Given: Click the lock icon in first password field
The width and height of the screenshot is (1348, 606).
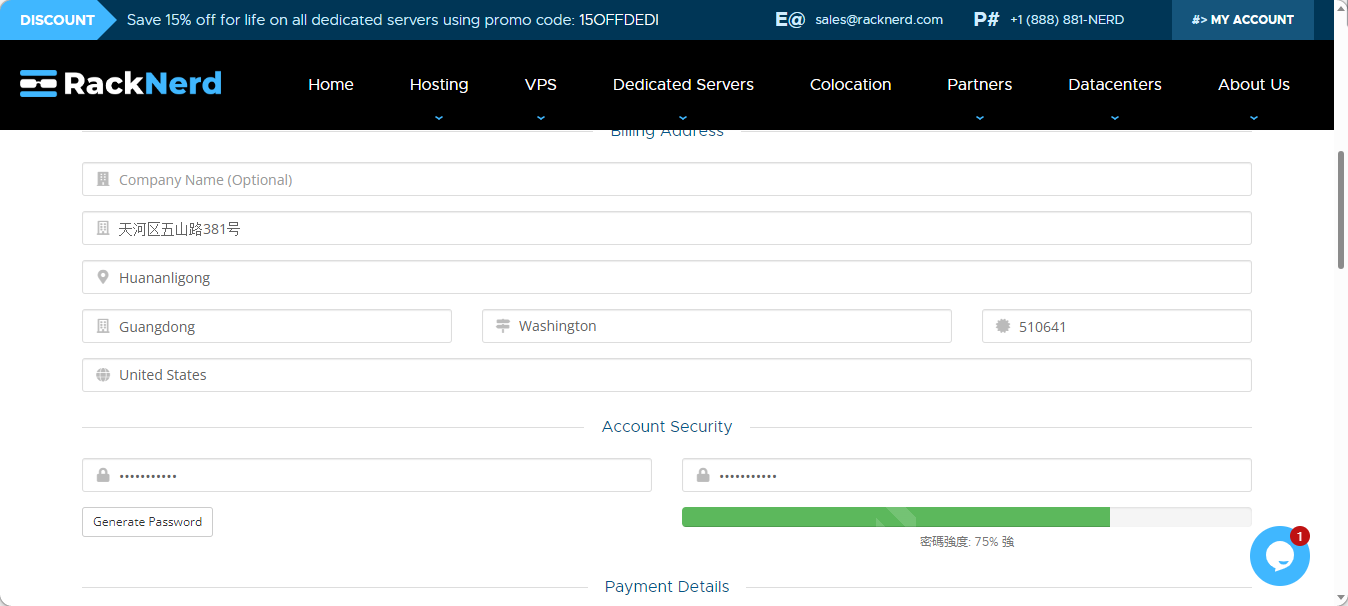Looking at the screenshot, I should coord(102,475).
